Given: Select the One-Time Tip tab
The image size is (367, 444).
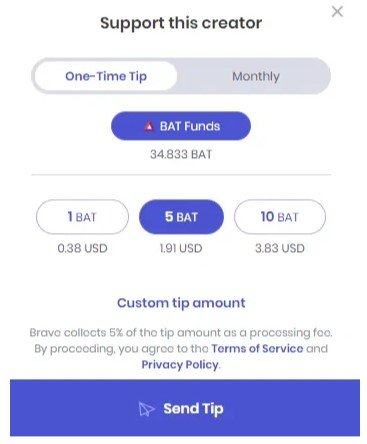Looking at the screenshot, I should (106, 76).
